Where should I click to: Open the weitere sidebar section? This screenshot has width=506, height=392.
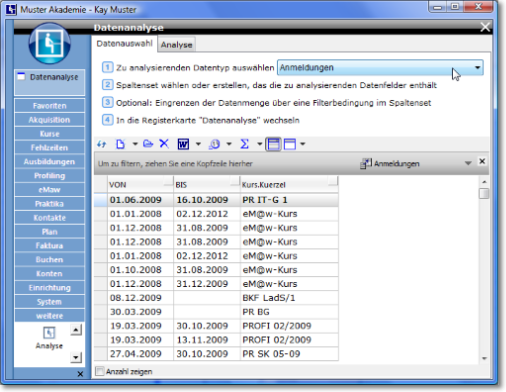tap(50, 316)
